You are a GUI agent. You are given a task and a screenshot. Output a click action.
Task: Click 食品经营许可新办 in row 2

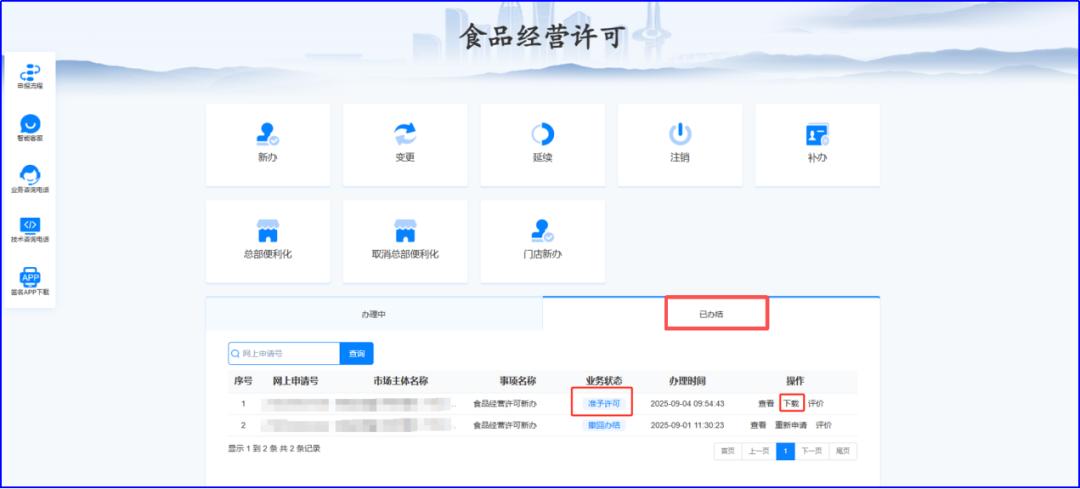click(505, 426)
